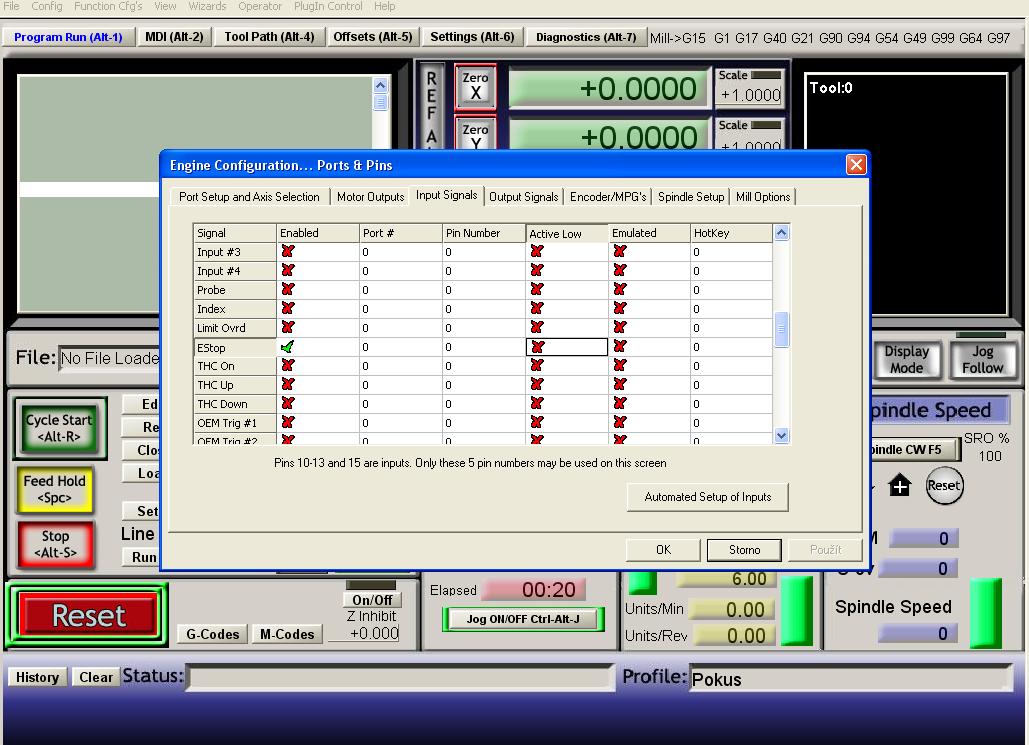Hit the red Stop button

(x=55, y=544)
